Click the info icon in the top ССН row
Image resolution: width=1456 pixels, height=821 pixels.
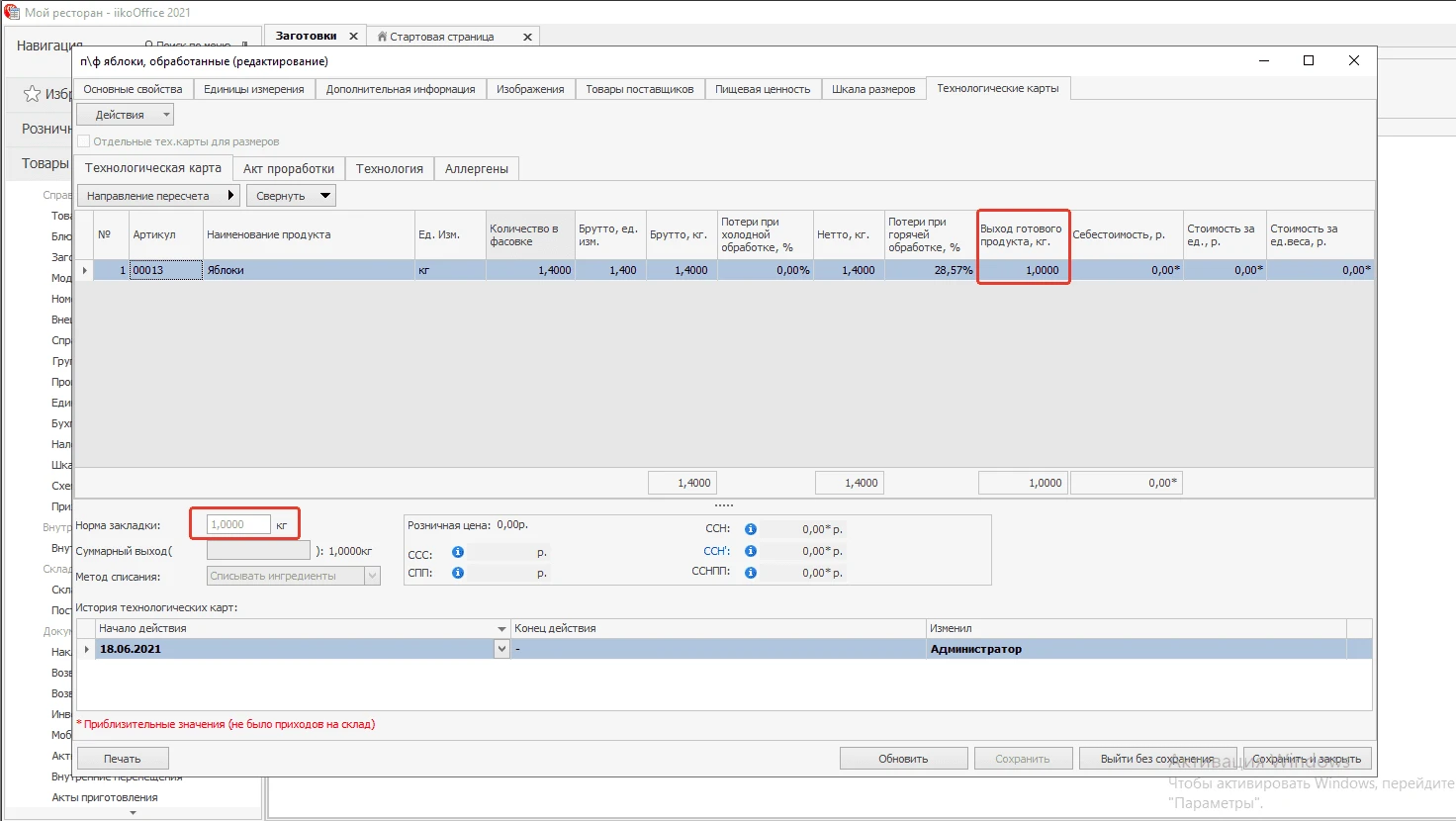[751, 529]
